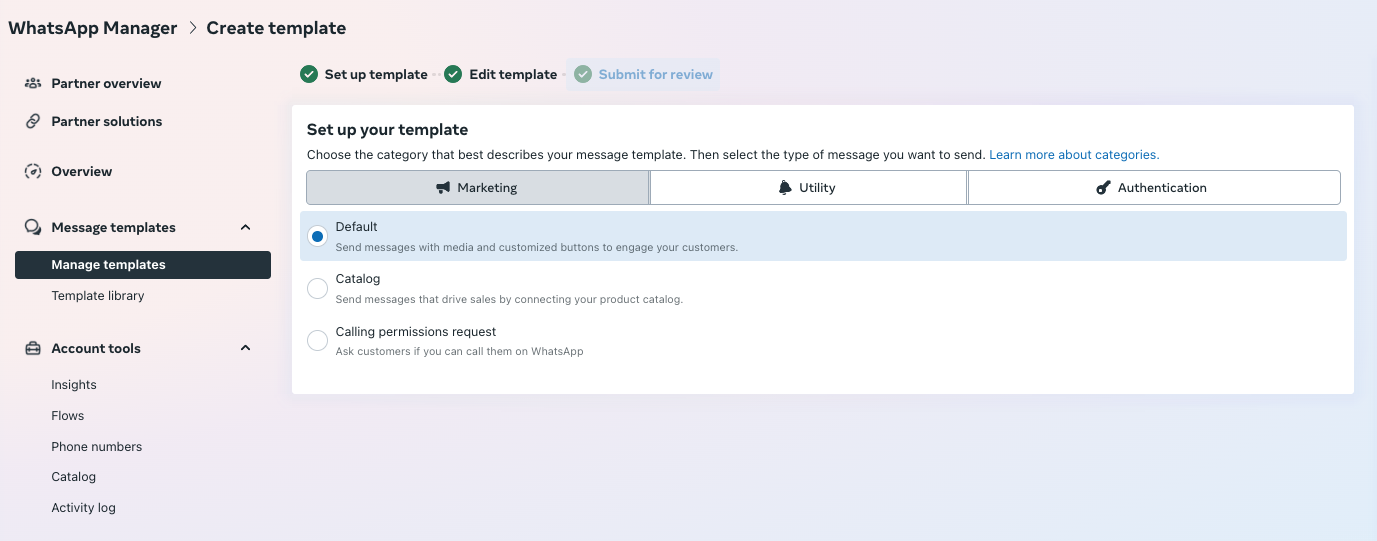This screenshot has width=1377, height=541.
Task: Click the Account tools briefcase icon
Action: tap(33, 348)
